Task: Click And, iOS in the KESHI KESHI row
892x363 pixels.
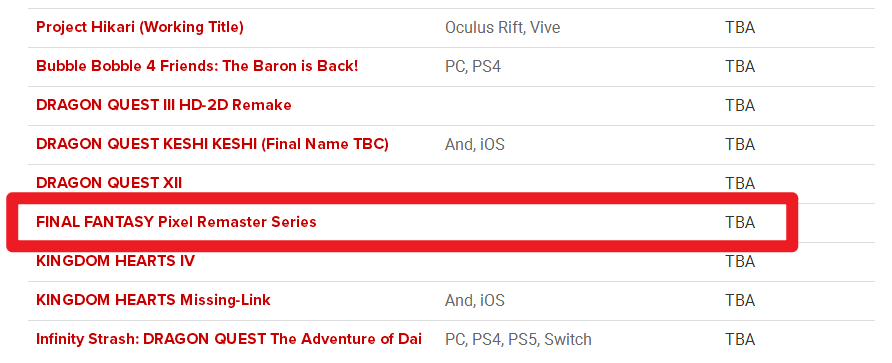Action: 474,145
